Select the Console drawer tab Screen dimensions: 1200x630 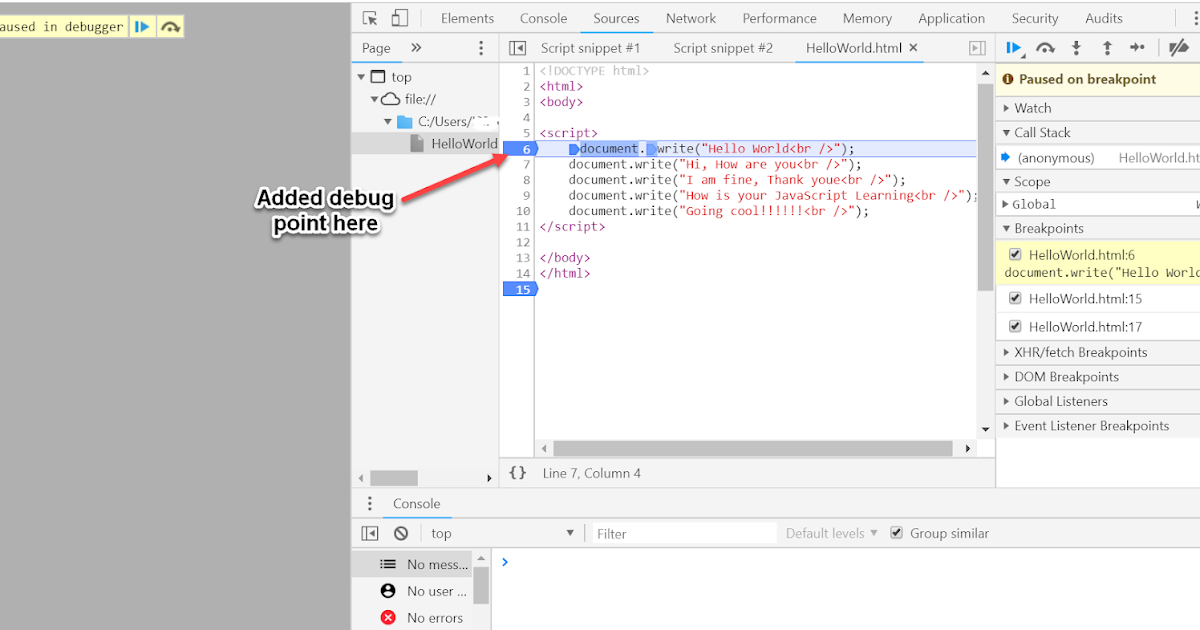416,504
